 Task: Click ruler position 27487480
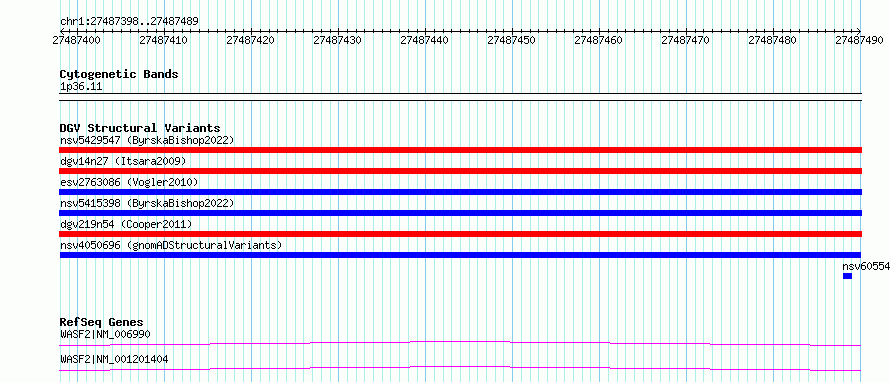(x=773, y=40)
